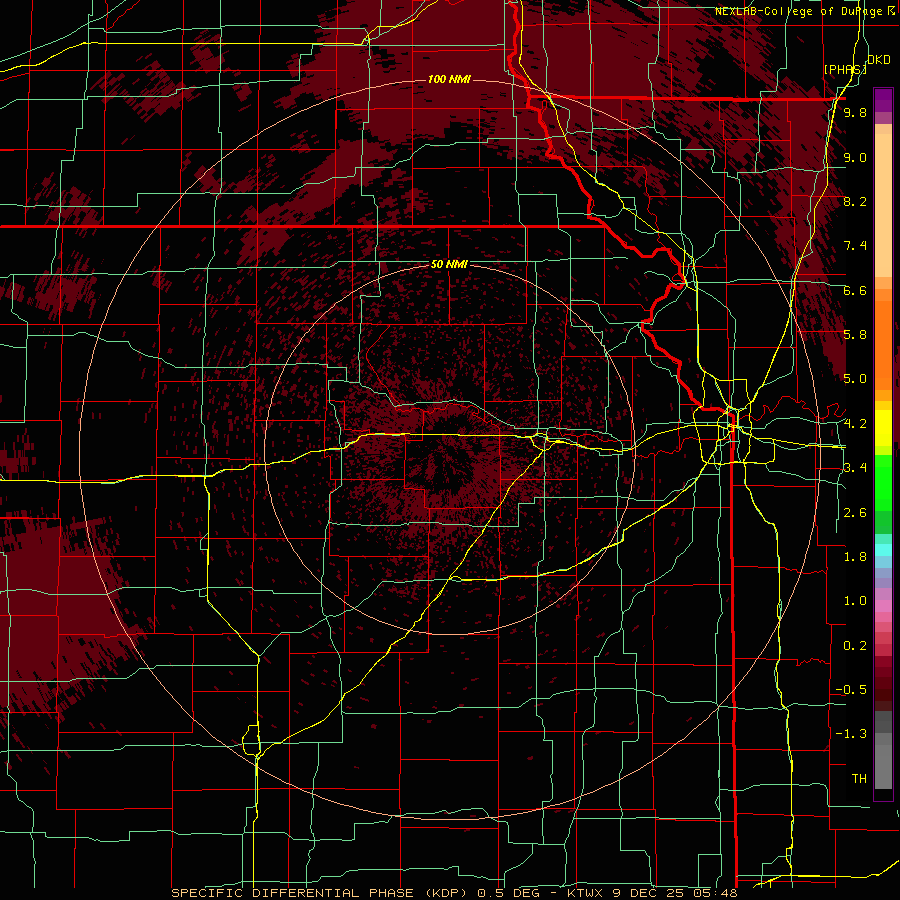Click the yellow band on the color bar

[x=883, y=428]
